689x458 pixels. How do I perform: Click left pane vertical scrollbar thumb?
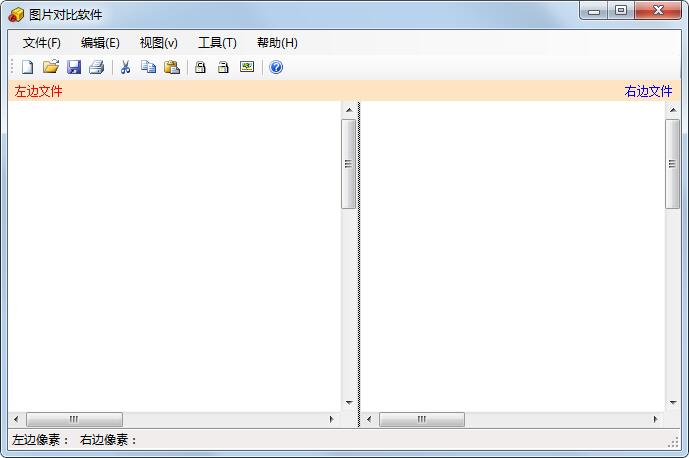(349, 164)
